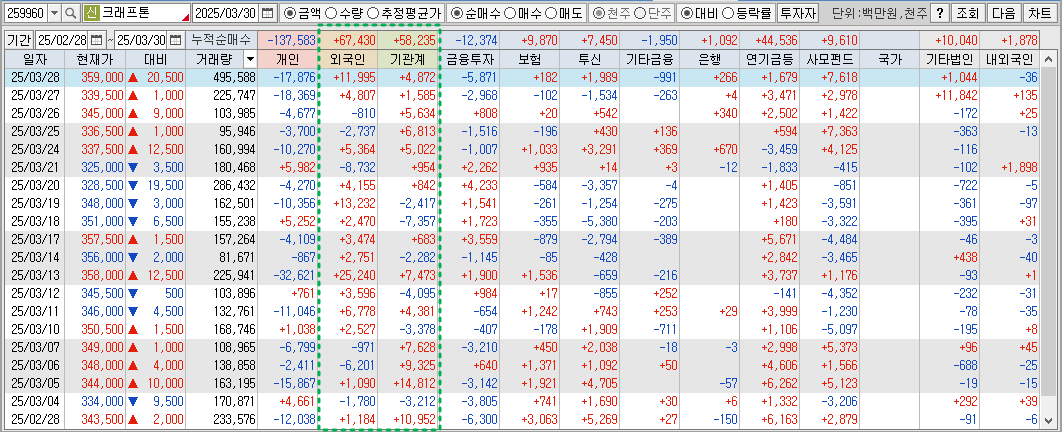The height and width of the screenshot is (432, 1062).
Task: Click the stock code field 259960
Action: point(24,13)
